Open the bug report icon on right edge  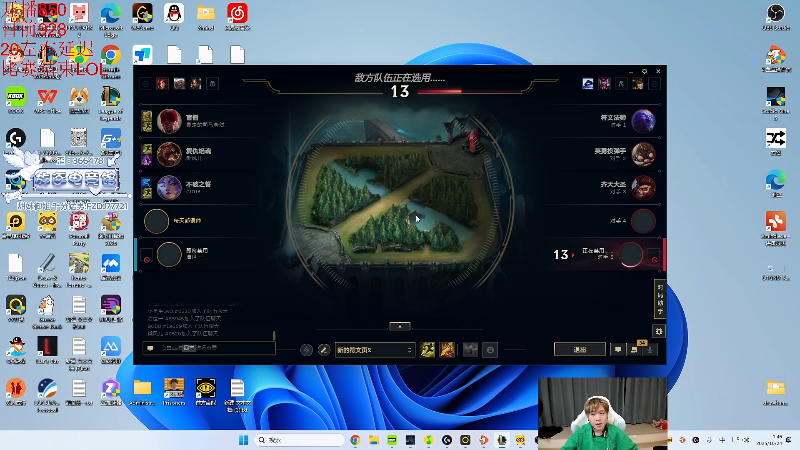coord(659,332)
